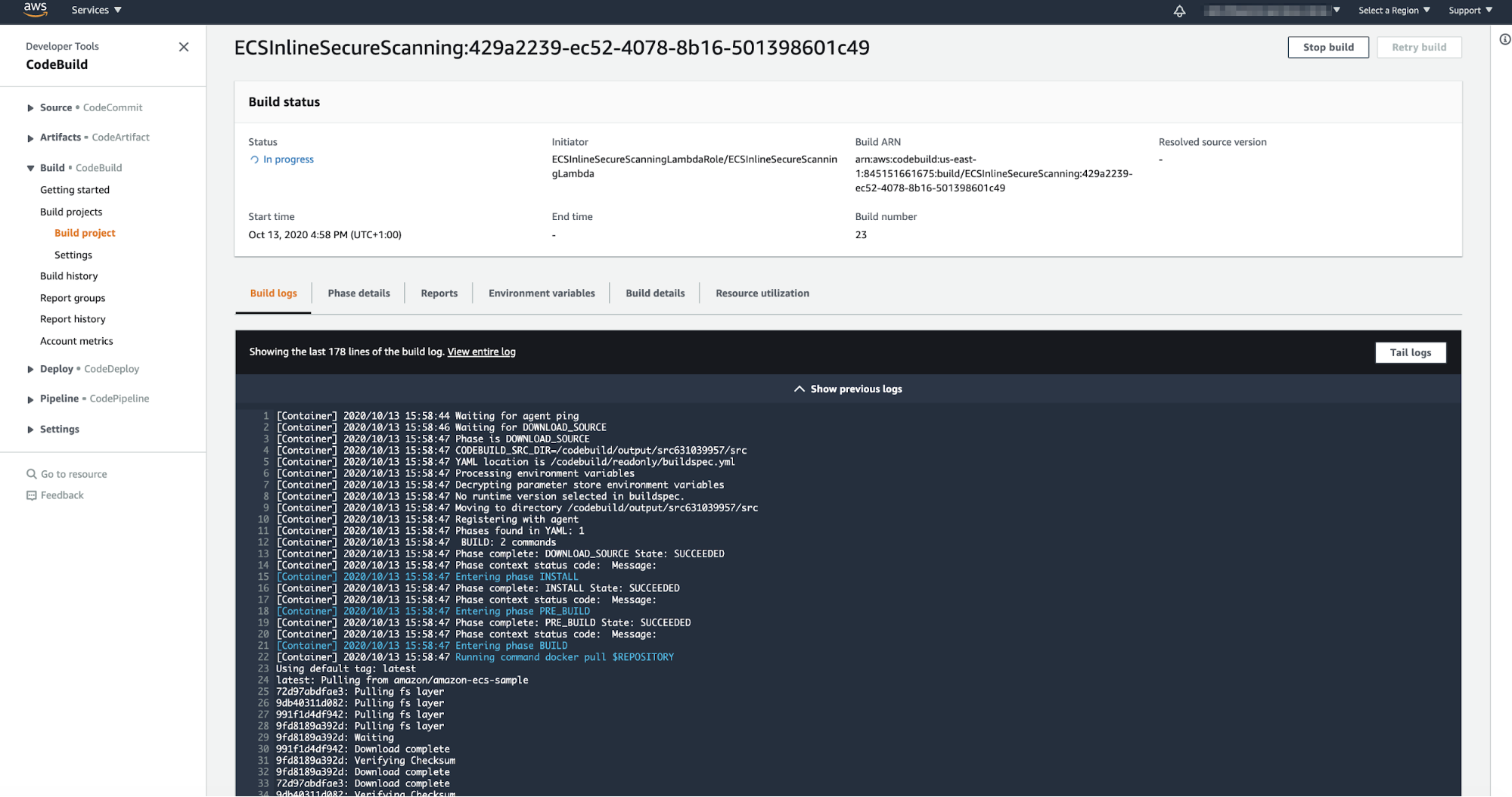Open Getting started in sidebar
The height and width of the screenshot is (797, 1512).
tap(75, 190)
